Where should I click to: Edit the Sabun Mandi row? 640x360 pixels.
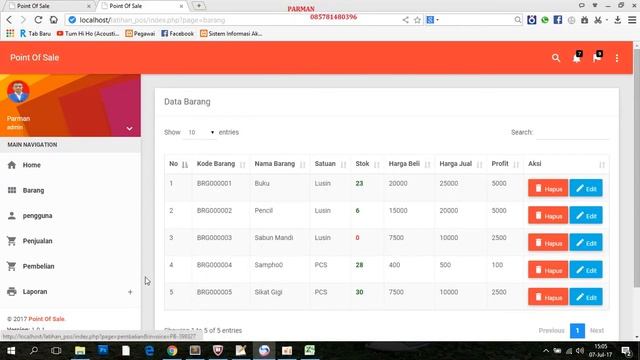point(586,242)
